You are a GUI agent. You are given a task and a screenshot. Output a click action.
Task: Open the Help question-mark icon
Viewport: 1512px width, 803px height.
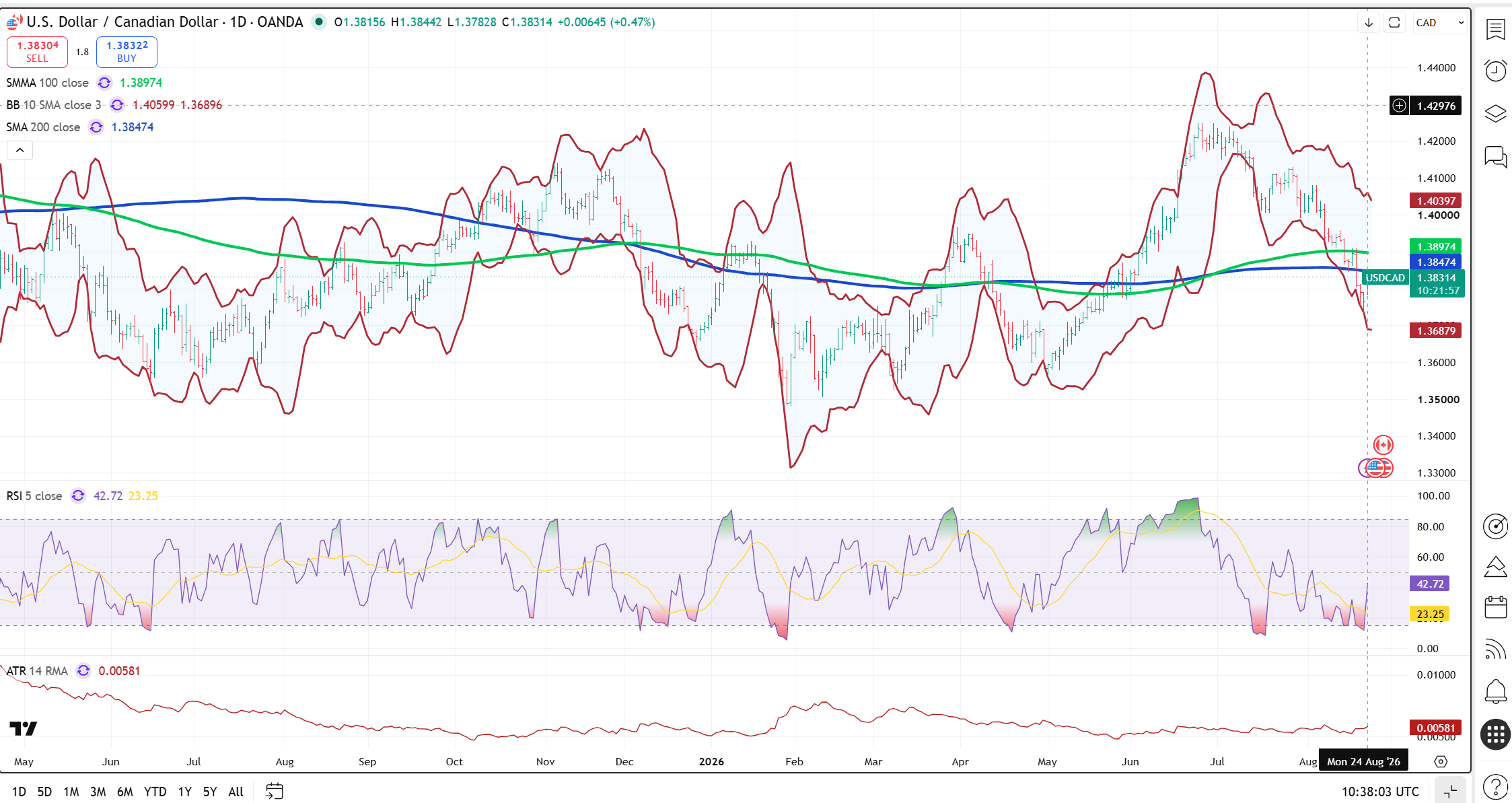click(1495, 787)
